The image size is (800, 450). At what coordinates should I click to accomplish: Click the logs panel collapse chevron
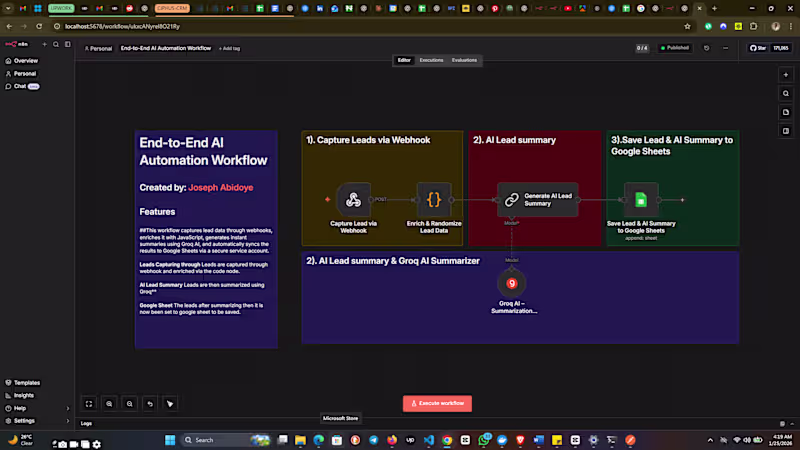[792, 423]
